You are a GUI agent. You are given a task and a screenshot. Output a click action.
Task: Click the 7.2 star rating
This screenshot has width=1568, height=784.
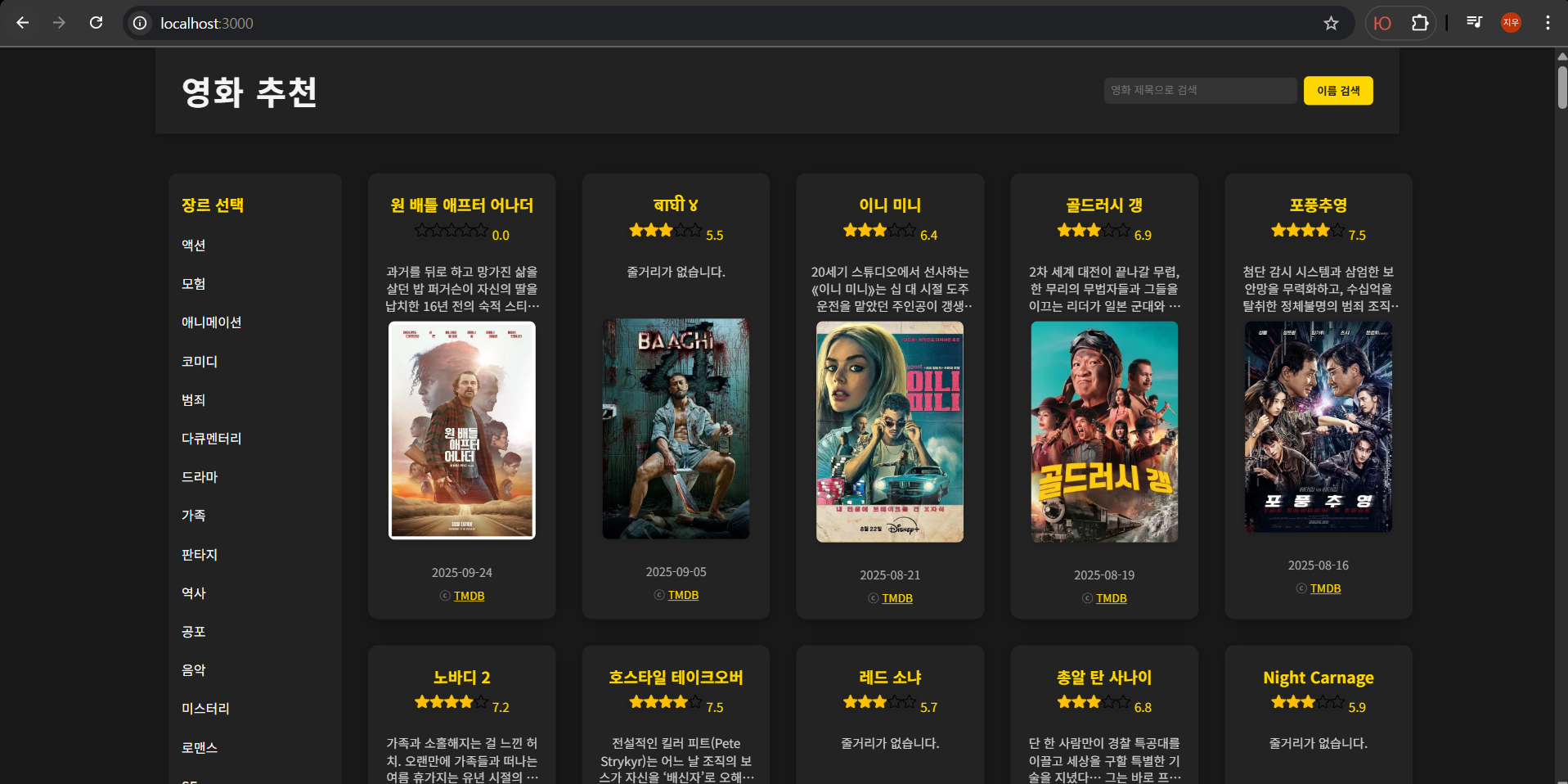point(462,705)
